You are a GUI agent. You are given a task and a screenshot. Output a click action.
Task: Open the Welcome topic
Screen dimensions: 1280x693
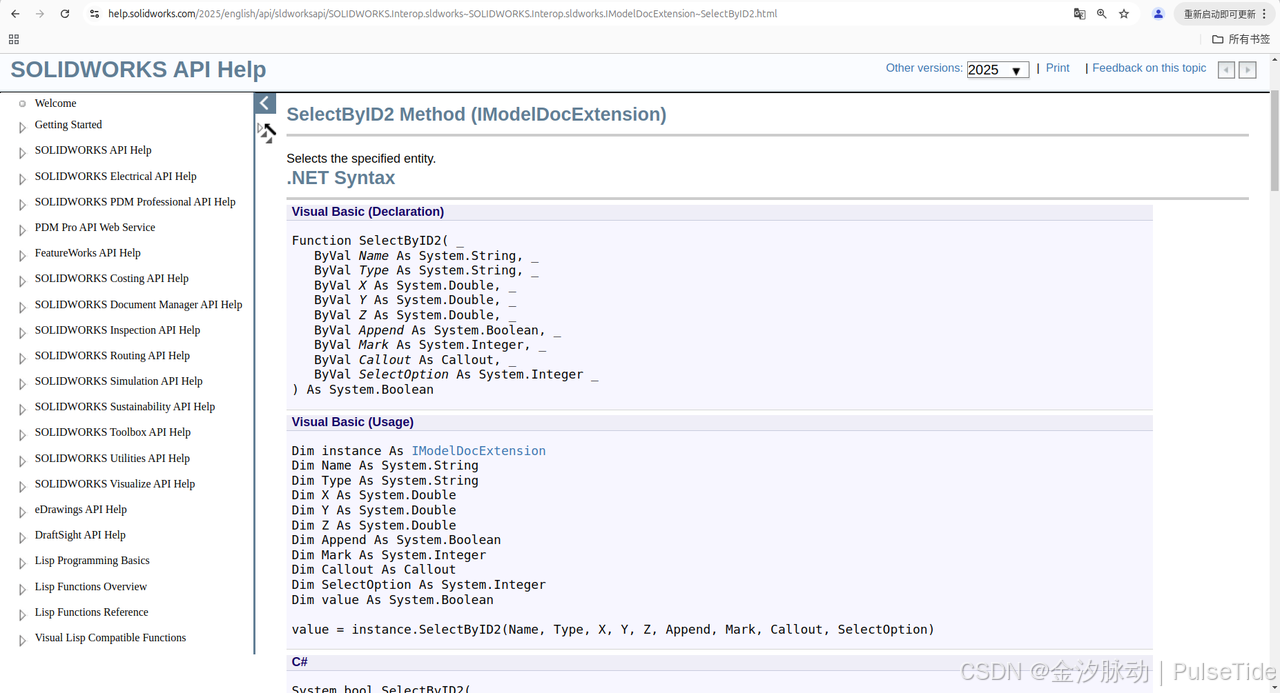55,103
